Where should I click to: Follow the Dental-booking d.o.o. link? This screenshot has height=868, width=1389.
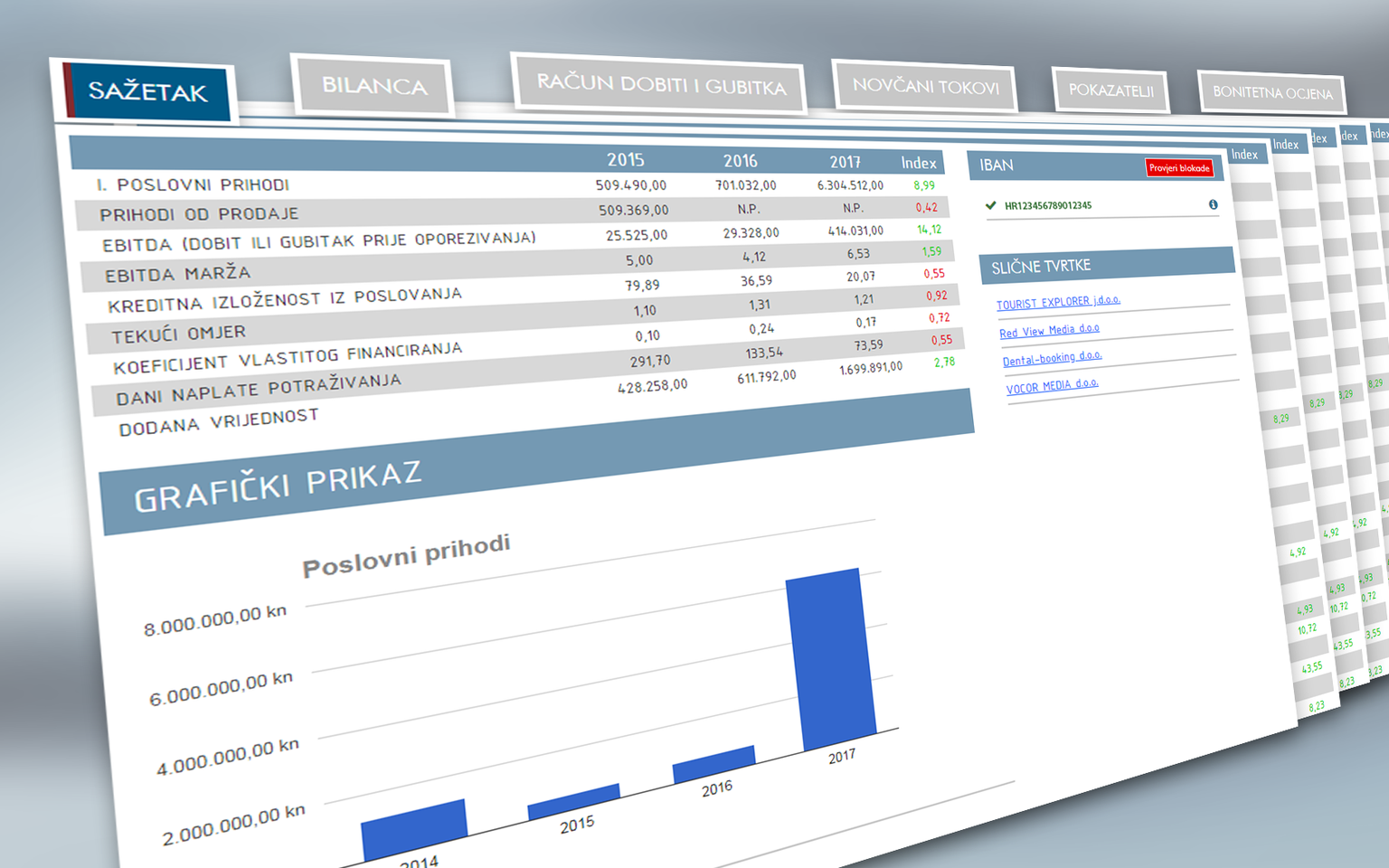(1052, 358)
